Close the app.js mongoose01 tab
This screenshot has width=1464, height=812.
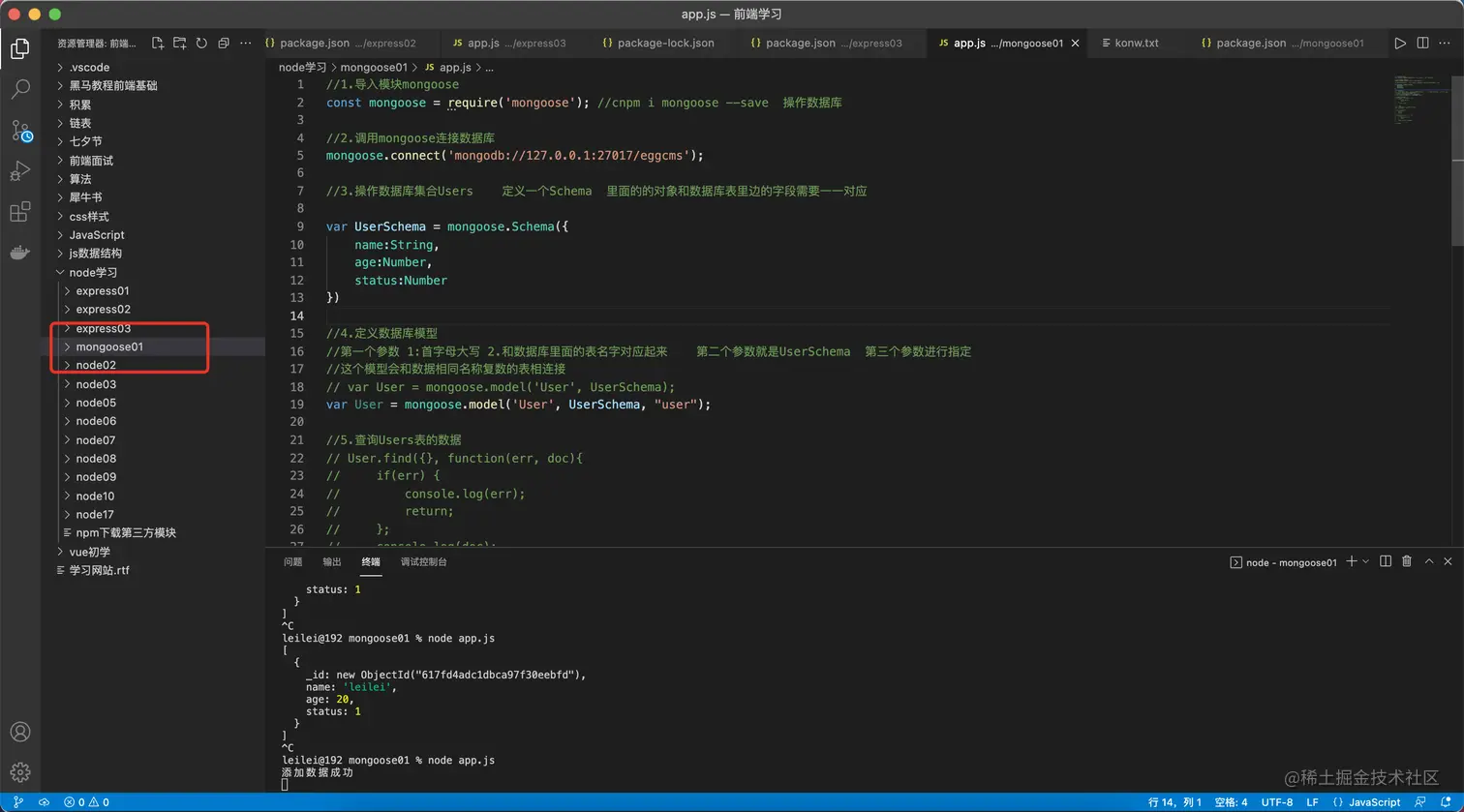click(x=1075, y=44)
